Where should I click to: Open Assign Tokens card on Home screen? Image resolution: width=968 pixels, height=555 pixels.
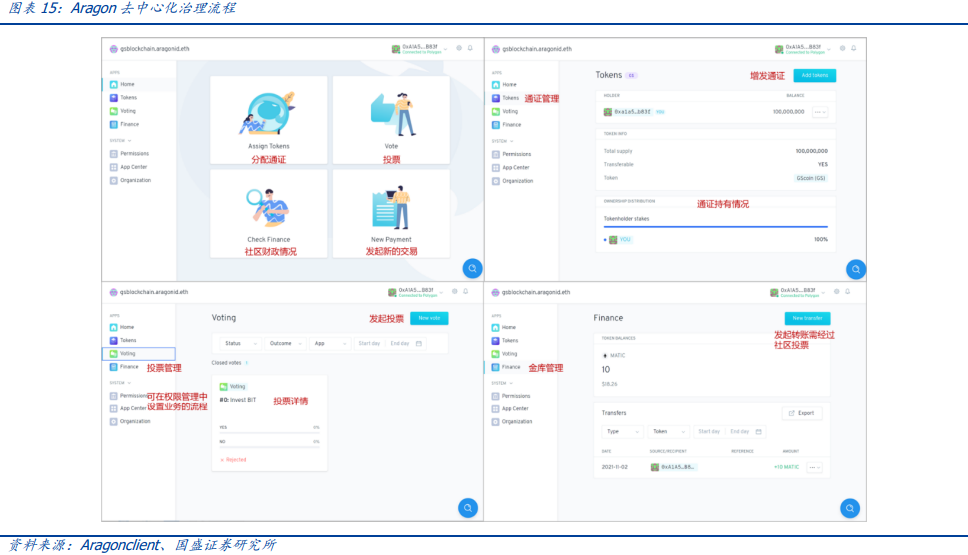click(269, 120)
